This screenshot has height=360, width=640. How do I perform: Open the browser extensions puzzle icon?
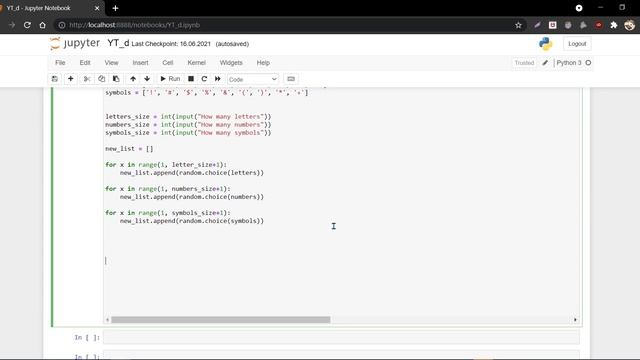614,25
